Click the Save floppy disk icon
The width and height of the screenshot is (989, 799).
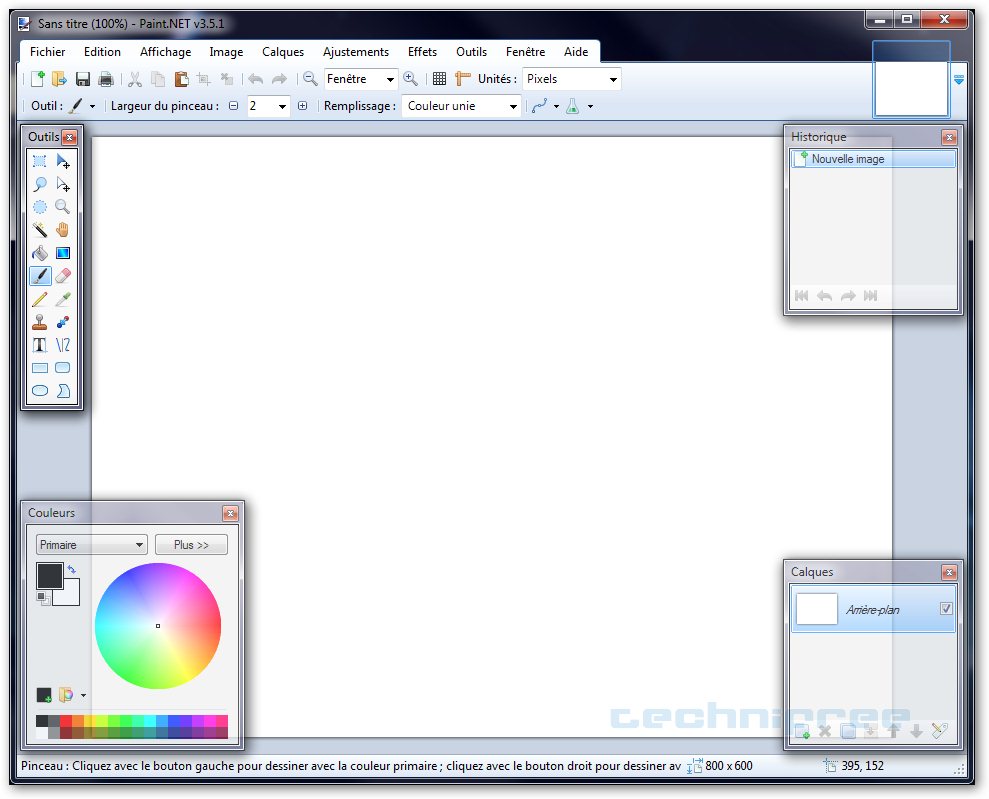point(83,79)
